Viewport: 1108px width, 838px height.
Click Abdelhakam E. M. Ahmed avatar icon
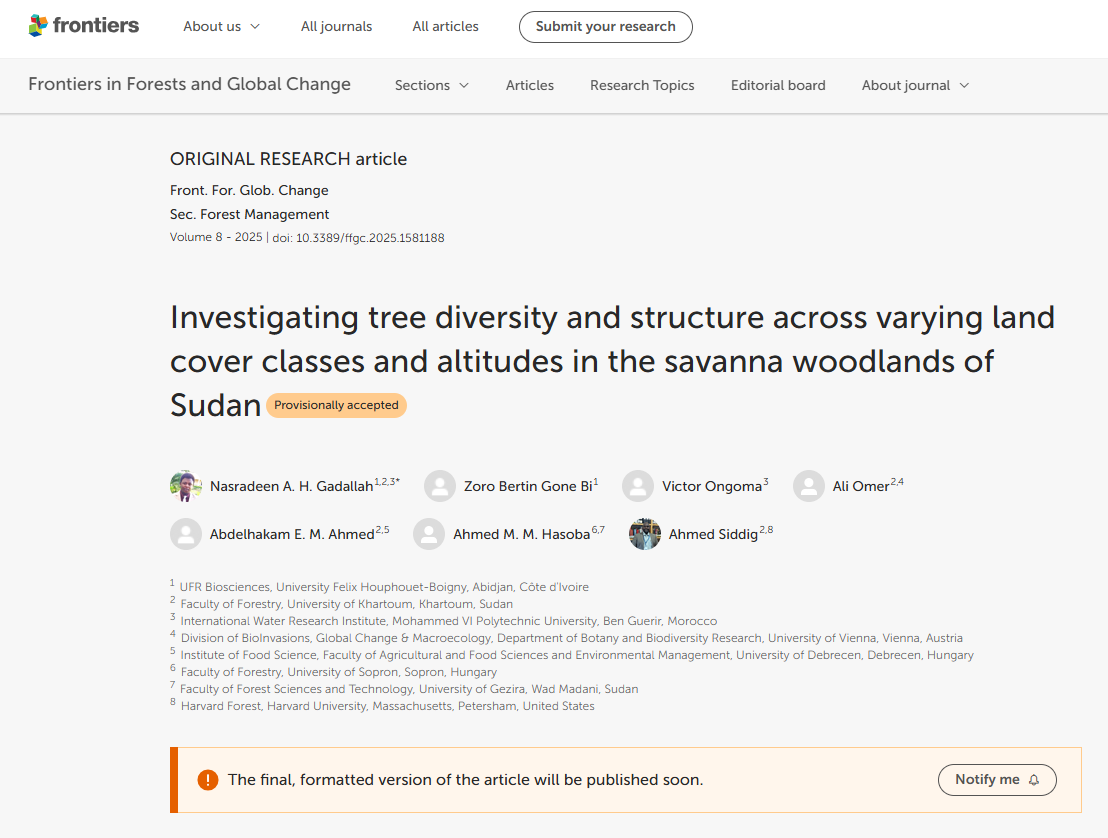click(x=186, y=534)
